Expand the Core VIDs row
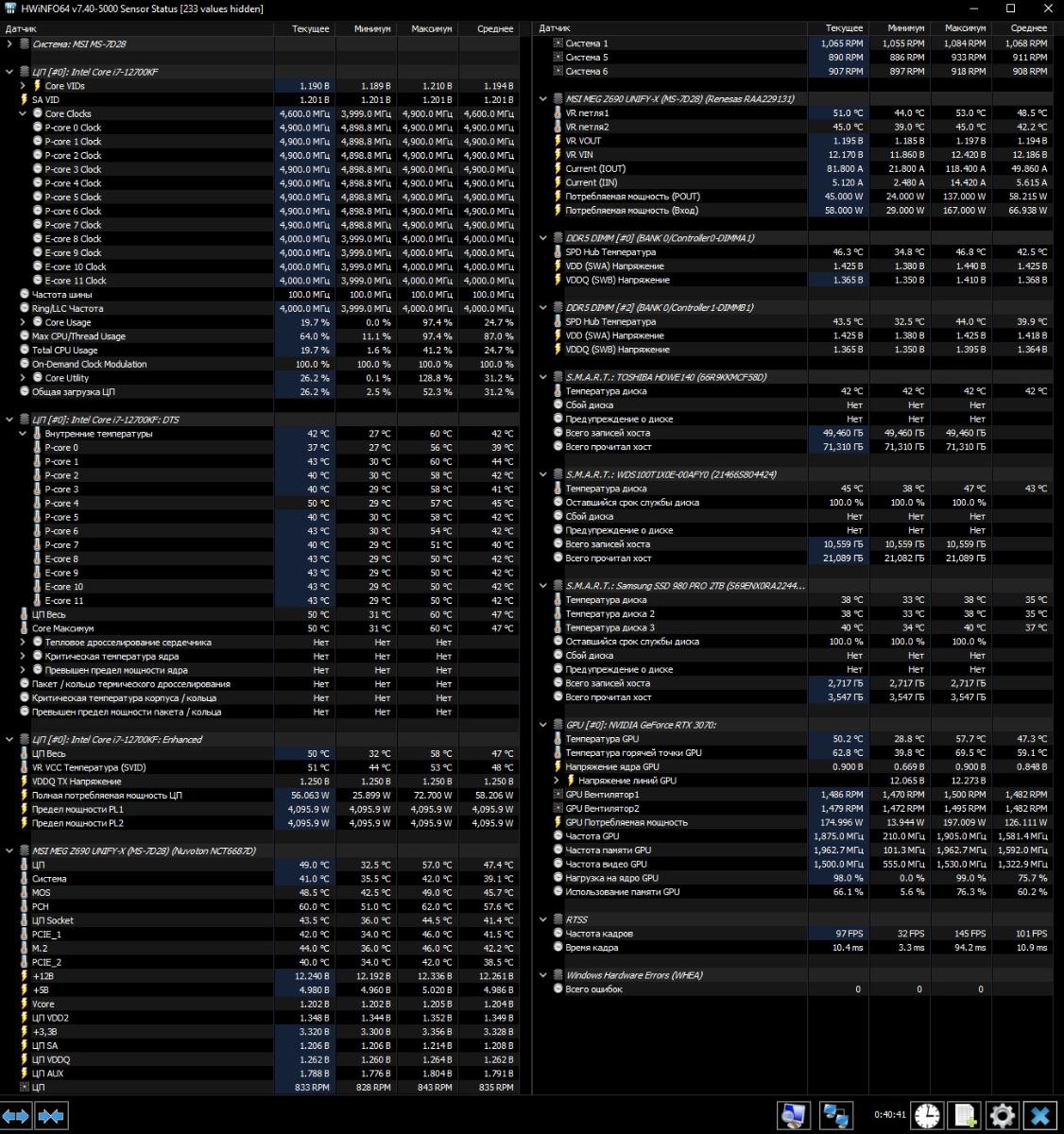Viewport: 1064px width, 1134px height. [24, 85]
